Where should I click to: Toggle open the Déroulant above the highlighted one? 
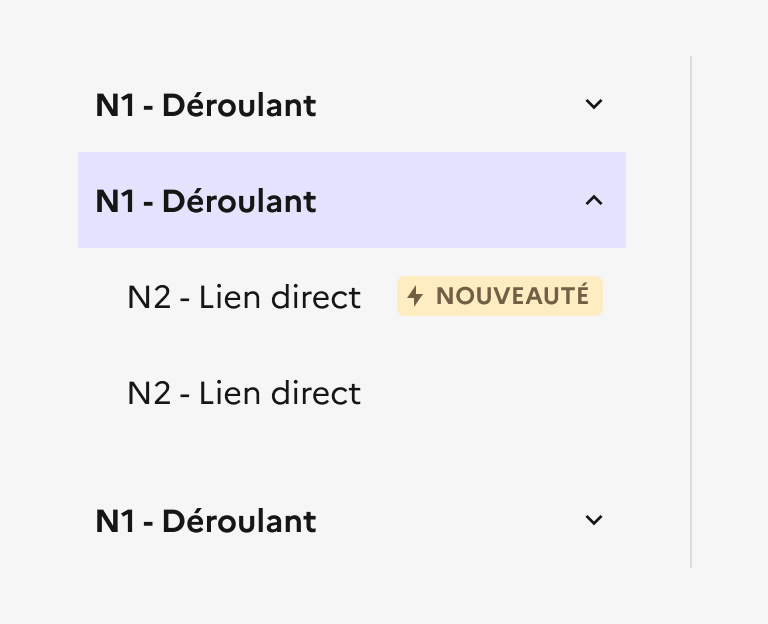(352, 104)
